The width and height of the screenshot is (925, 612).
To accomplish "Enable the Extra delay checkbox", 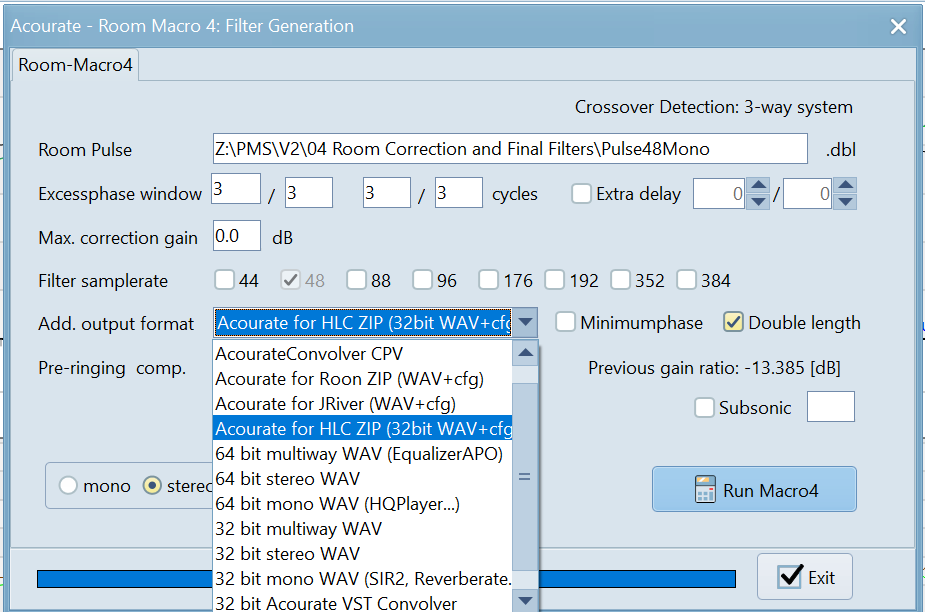I will (581, 194).
